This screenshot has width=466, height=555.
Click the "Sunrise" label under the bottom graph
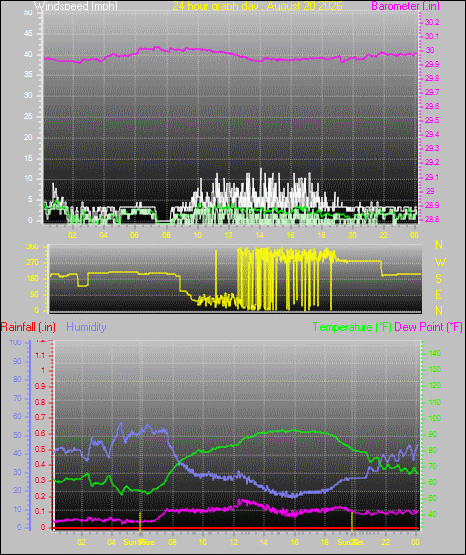click(139, 542)
